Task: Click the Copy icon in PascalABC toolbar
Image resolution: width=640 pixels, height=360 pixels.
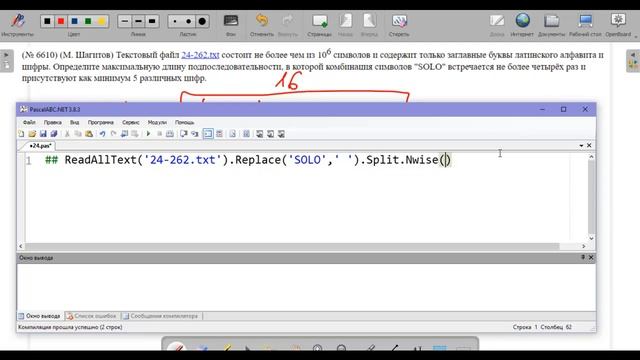Action: pos(78,134)
